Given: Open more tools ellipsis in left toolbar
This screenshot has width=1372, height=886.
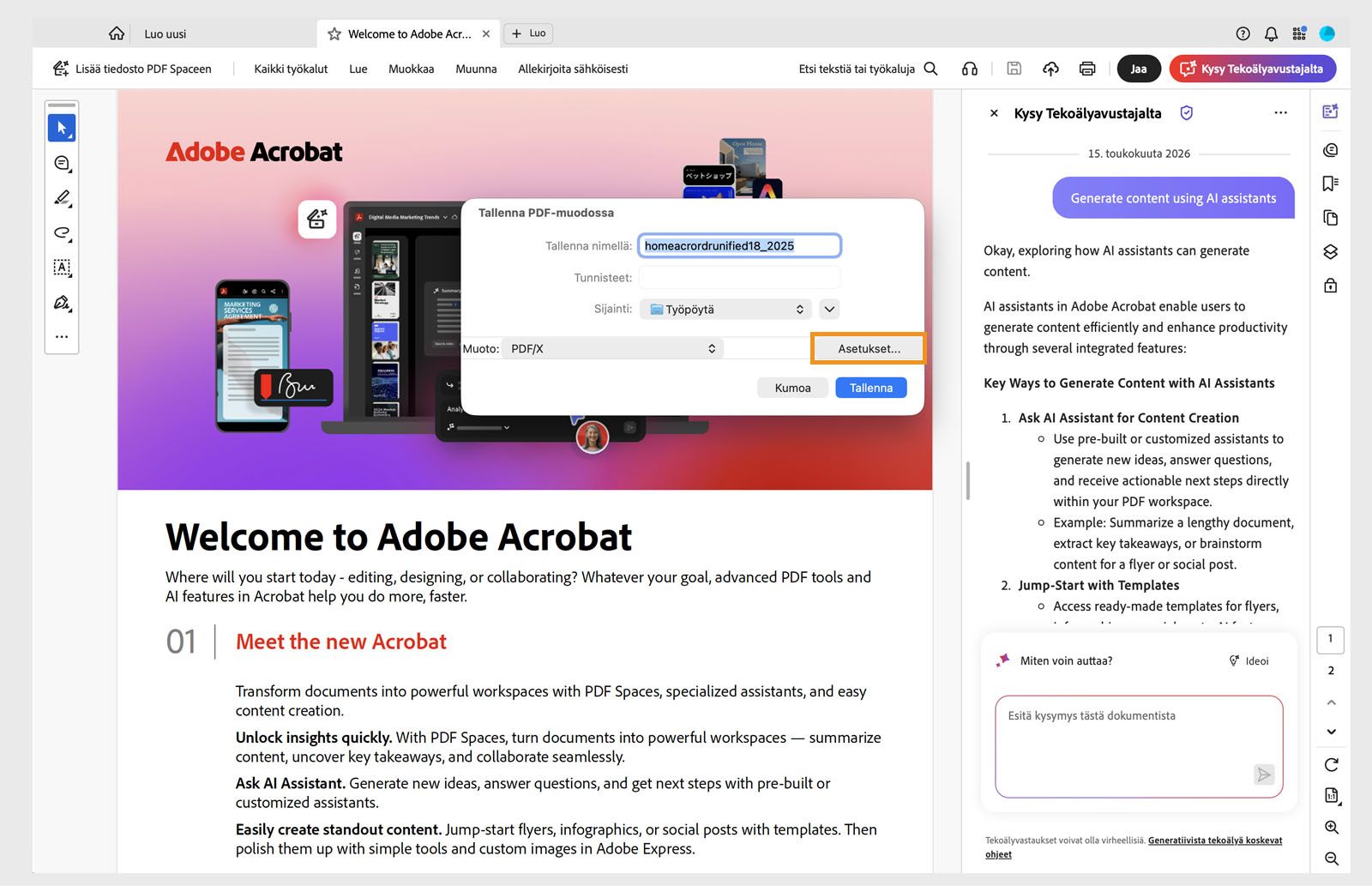Looking at the screenshot, I should [62, 337].
